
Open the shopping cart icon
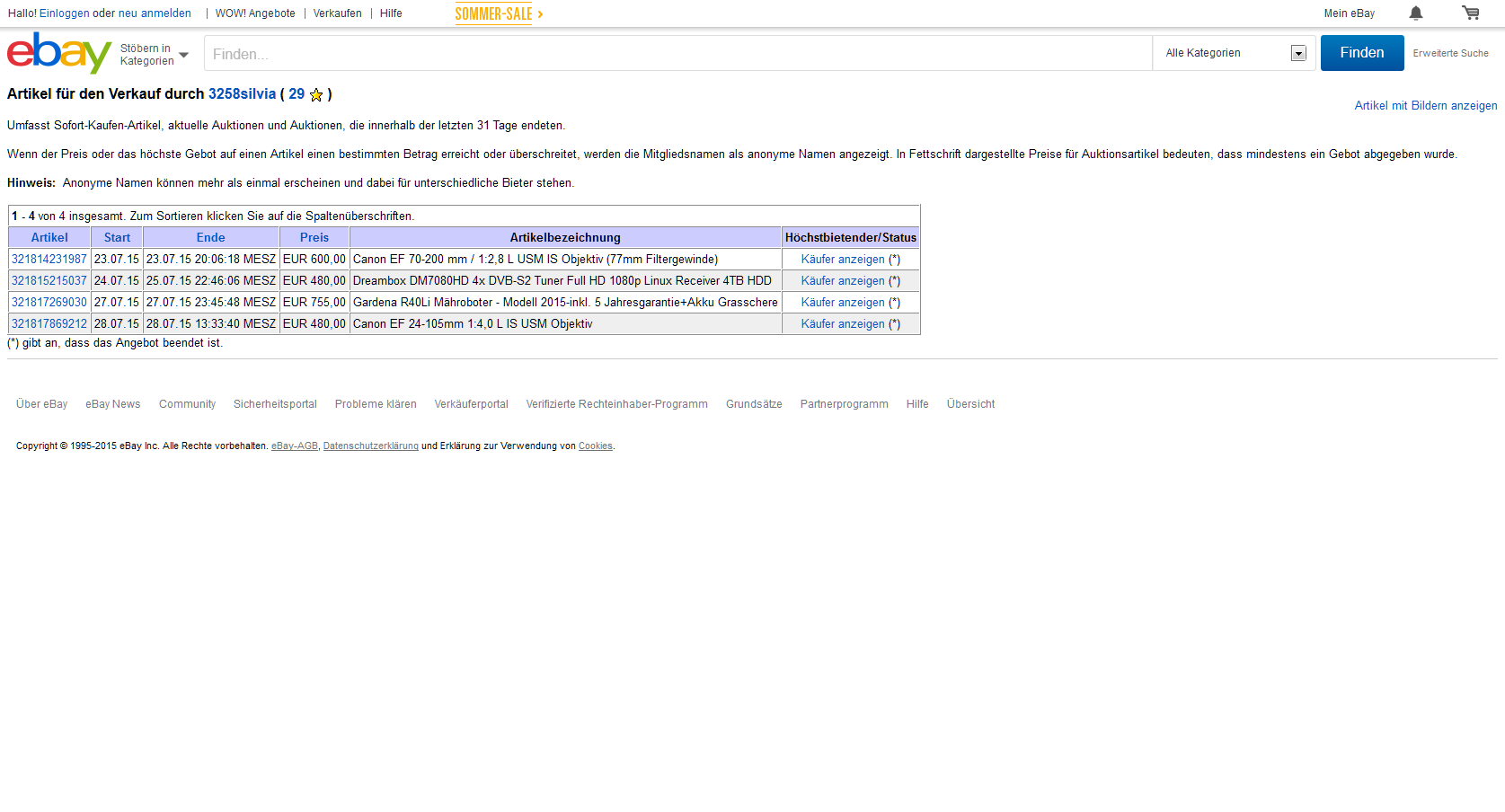(1471, 13)
